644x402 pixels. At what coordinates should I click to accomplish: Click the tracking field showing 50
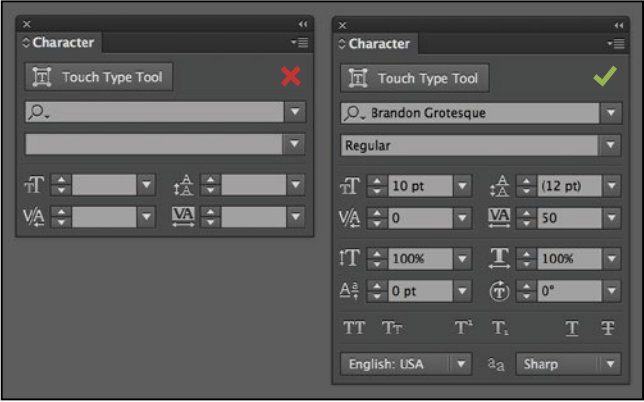coord(570,218)
